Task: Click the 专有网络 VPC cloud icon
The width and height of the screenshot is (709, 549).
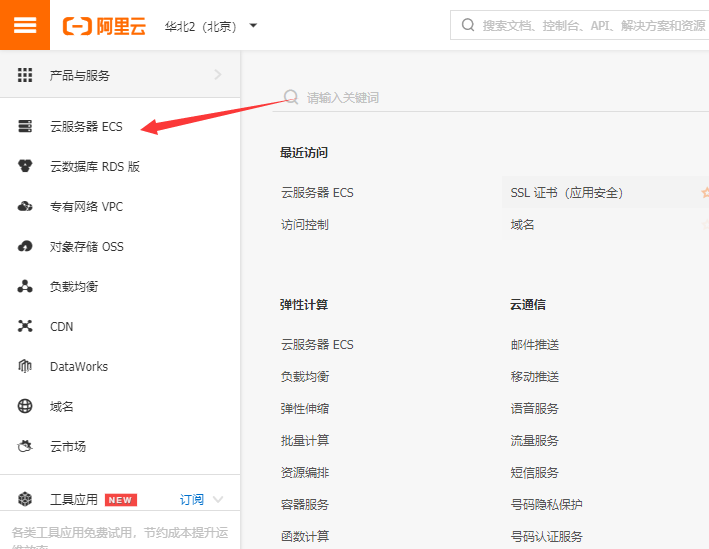Action: pos(25,206)
